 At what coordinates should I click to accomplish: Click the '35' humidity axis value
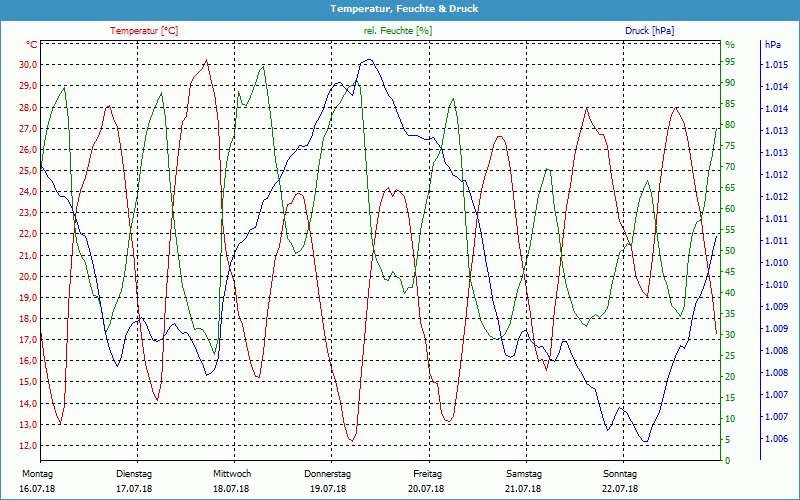(731, 314)
